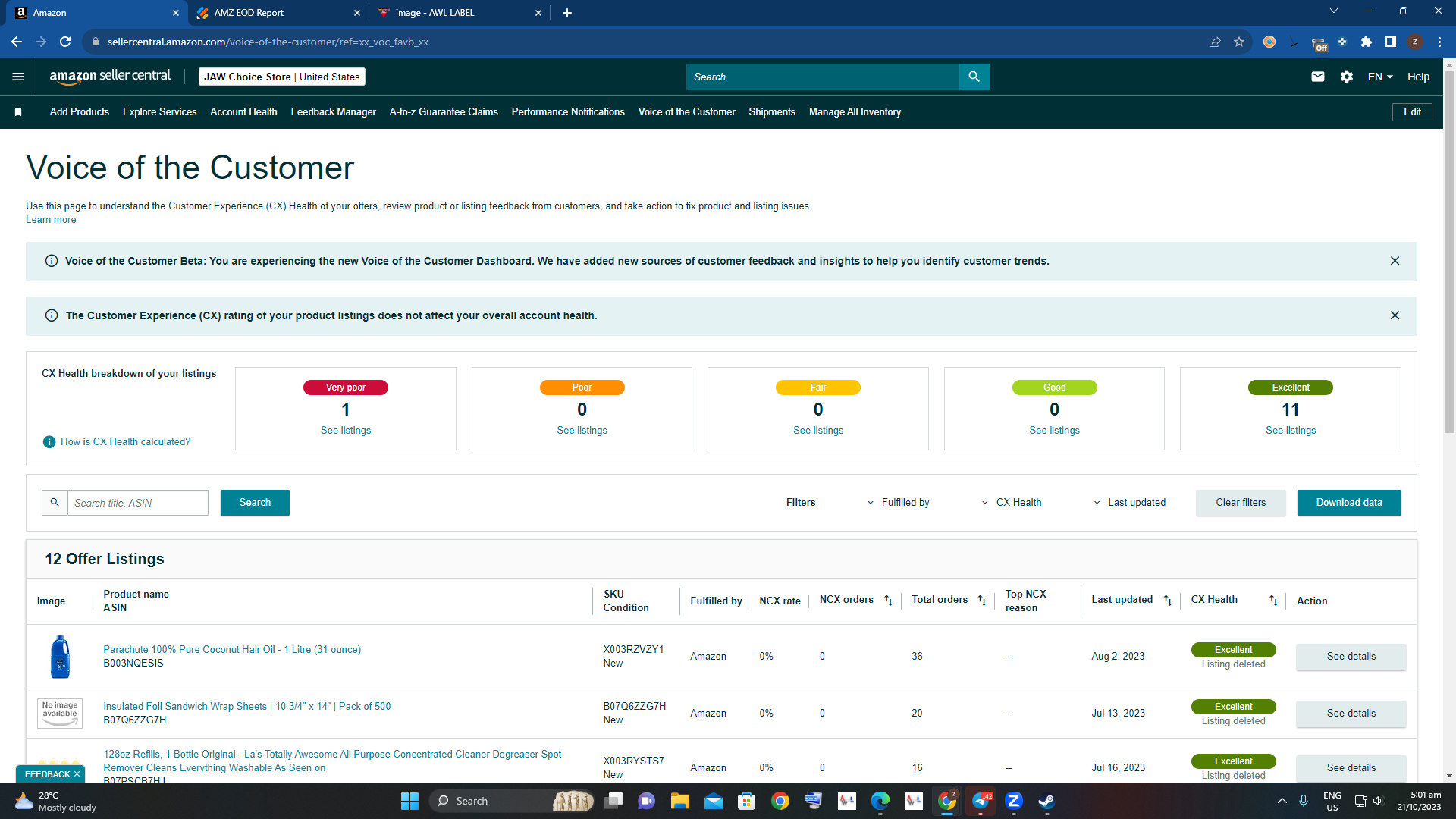Click Edit favorites bar button
The height and width of the screenshot is (819, 1456).
pos(1412,112)
